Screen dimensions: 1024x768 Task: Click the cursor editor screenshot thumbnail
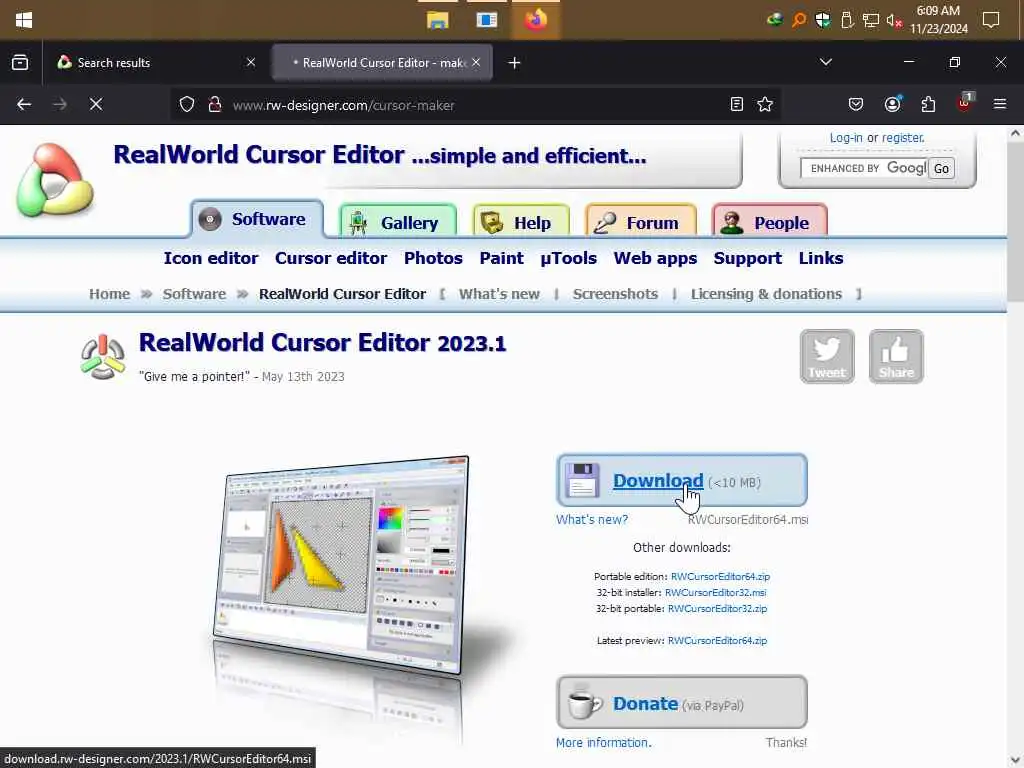click(x=340, y=565)
